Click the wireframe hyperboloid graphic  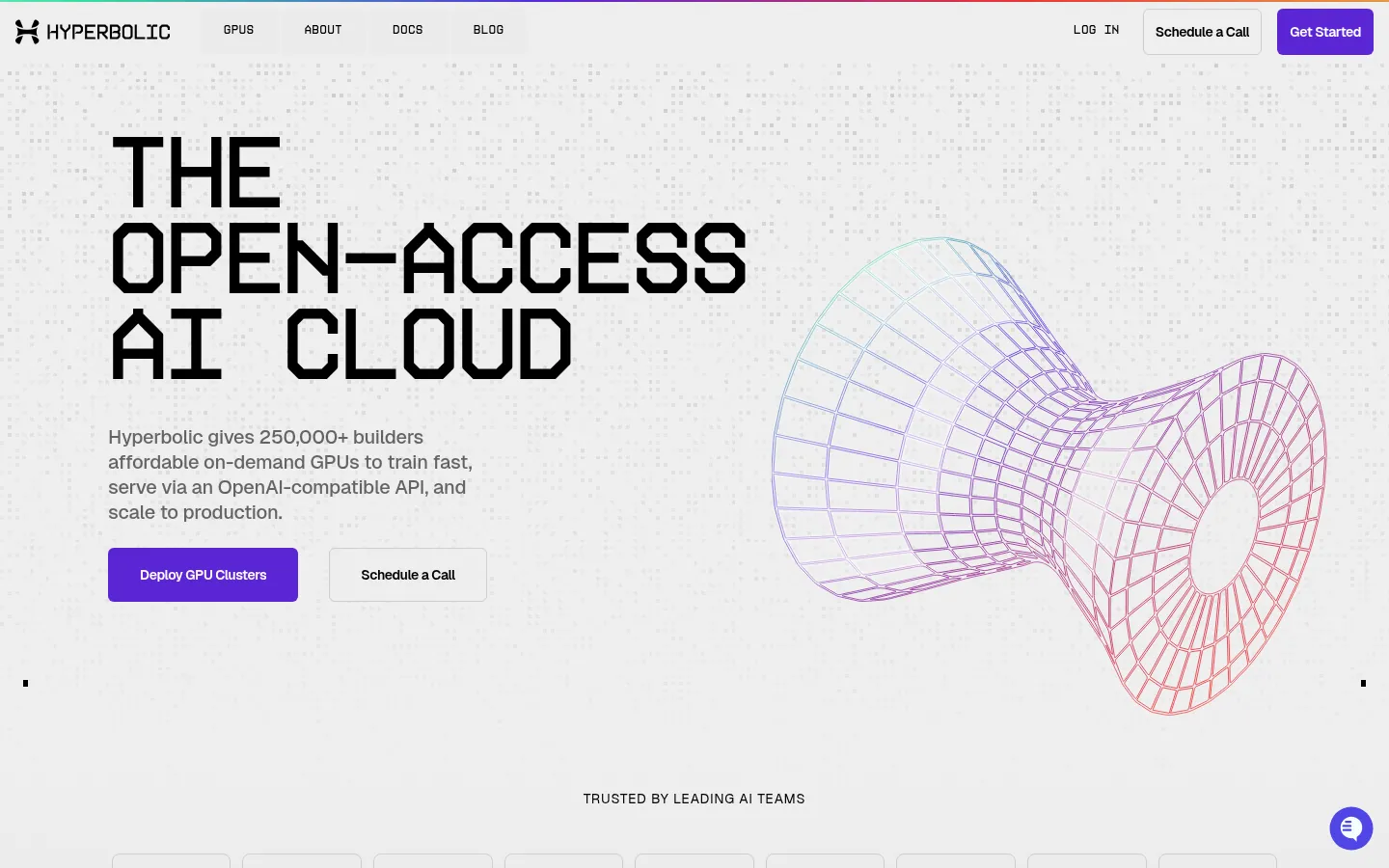(1049, 475)
